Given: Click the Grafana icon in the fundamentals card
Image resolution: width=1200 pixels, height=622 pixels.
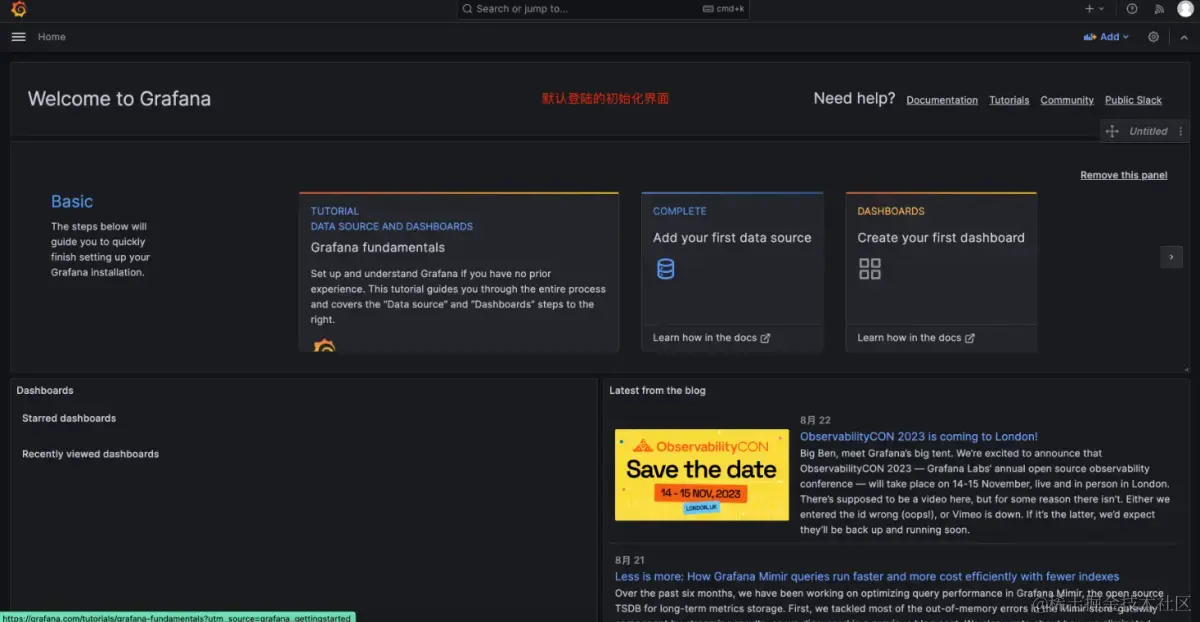Looking at the screenshot, I should point(324,346).
